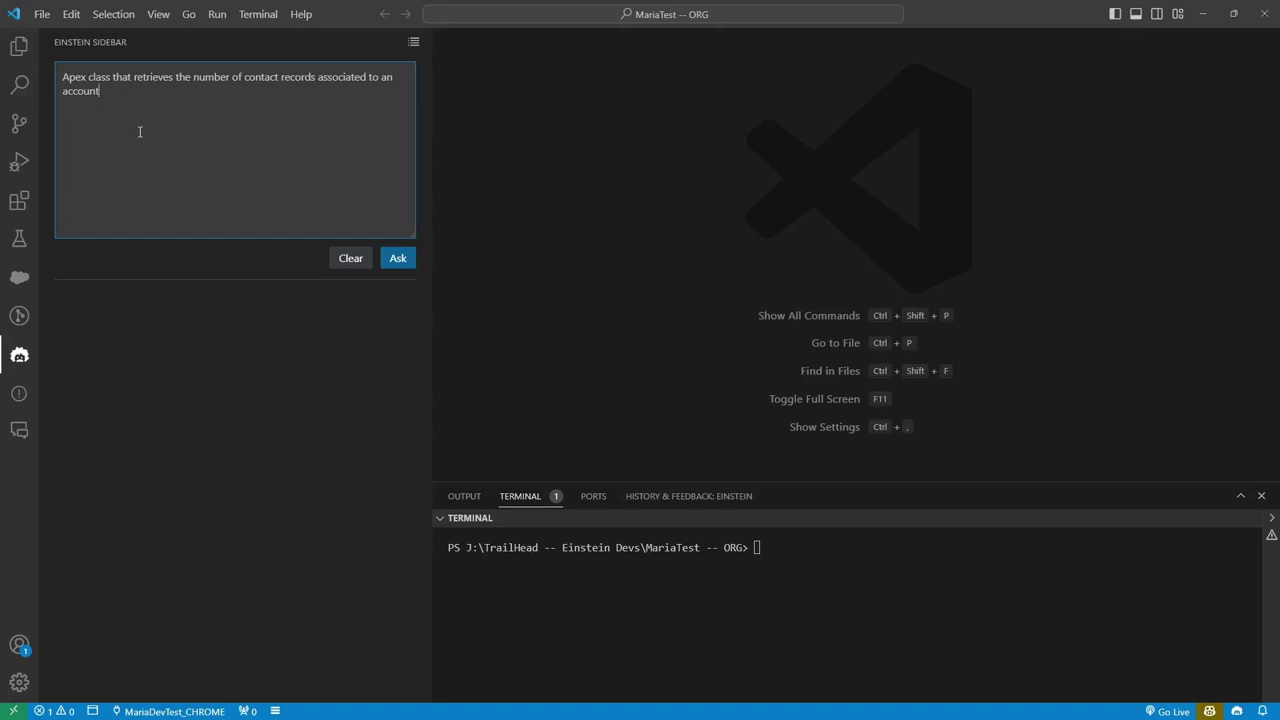Screen dimensions: 1280x720
Task: Go back using the left arrow
Action: coord(384,14)
